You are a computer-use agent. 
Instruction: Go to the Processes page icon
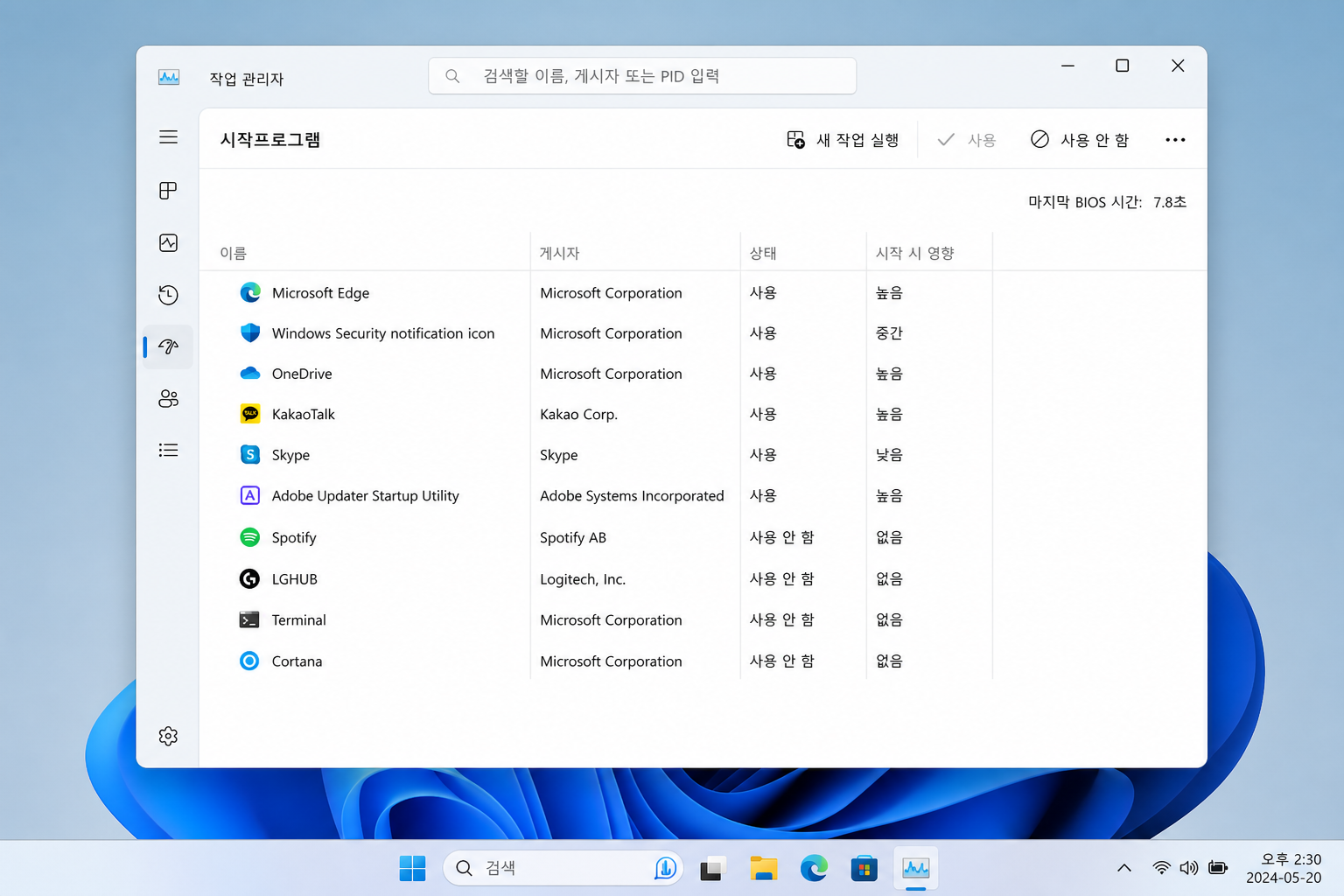168,191
